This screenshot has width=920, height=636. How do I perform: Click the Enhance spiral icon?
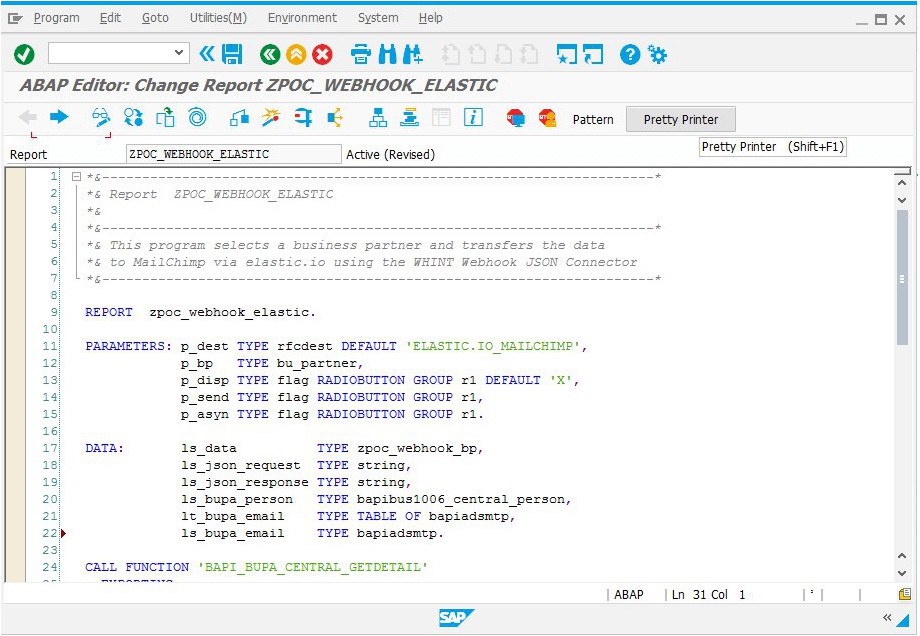tap(197, 117)
